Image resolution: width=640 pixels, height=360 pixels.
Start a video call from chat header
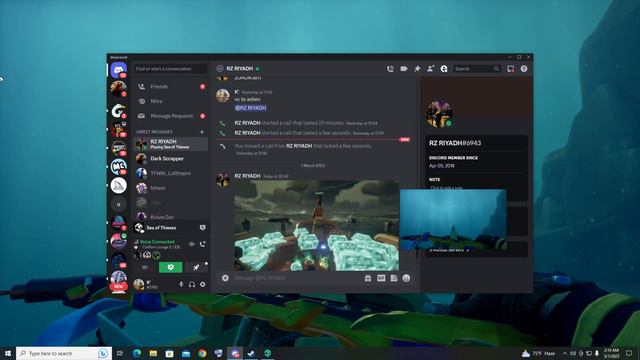tap(404, 69)
